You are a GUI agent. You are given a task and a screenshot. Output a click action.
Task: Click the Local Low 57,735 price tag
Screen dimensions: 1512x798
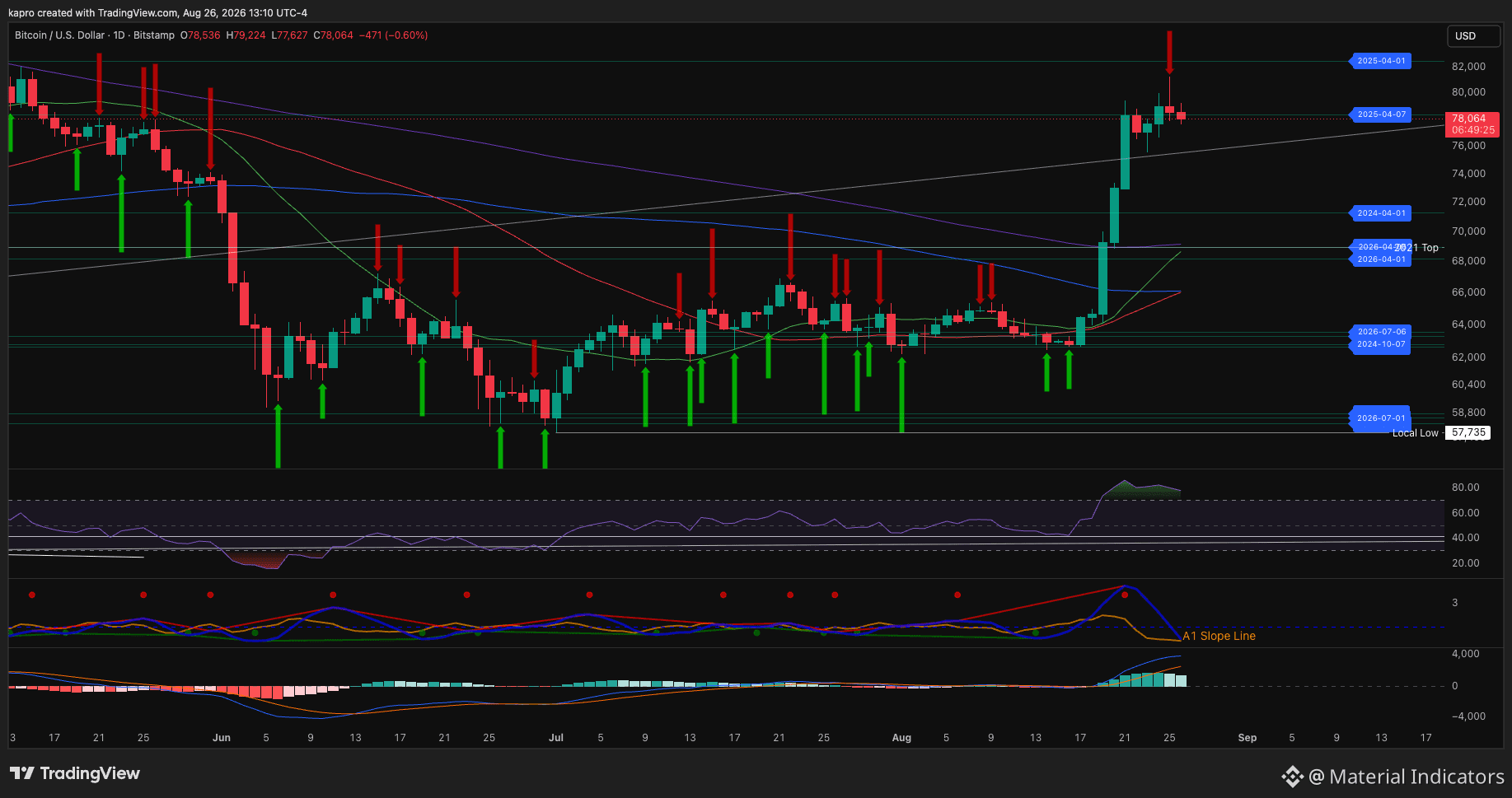click(x=1468, y=432)
